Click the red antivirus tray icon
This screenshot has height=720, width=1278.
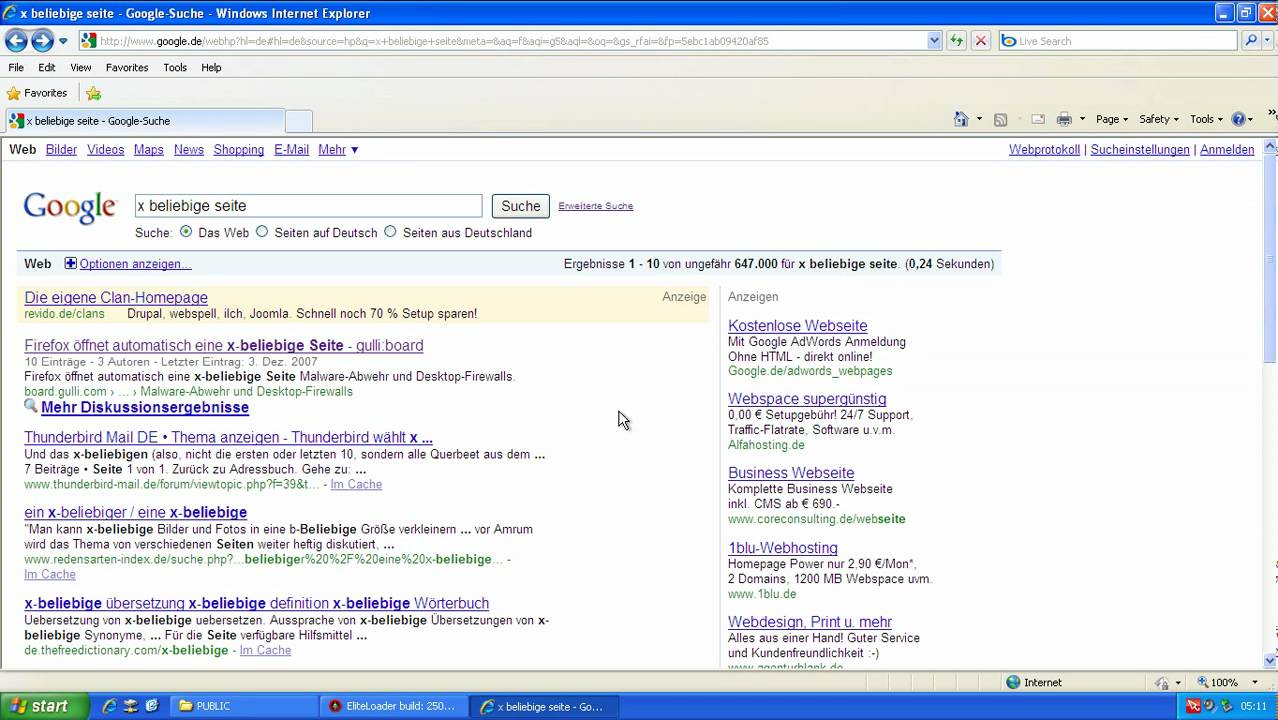pos(1193,706)
